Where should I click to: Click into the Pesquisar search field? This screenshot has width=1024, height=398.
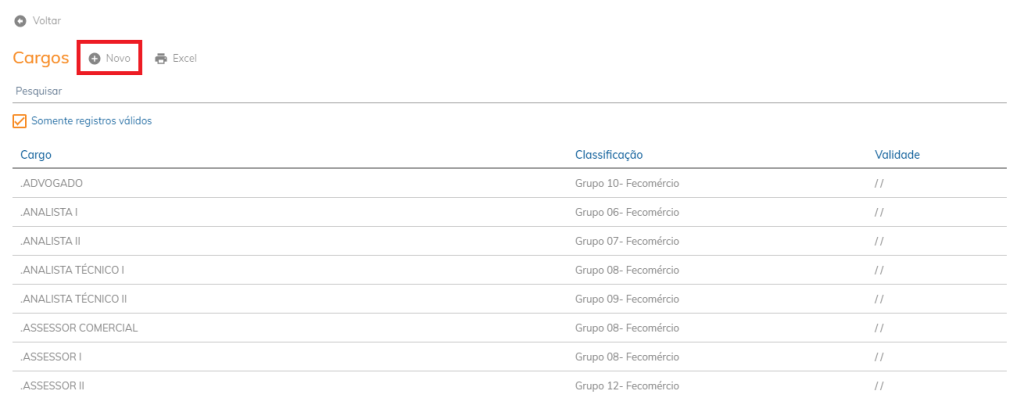[x=509, y=91]
